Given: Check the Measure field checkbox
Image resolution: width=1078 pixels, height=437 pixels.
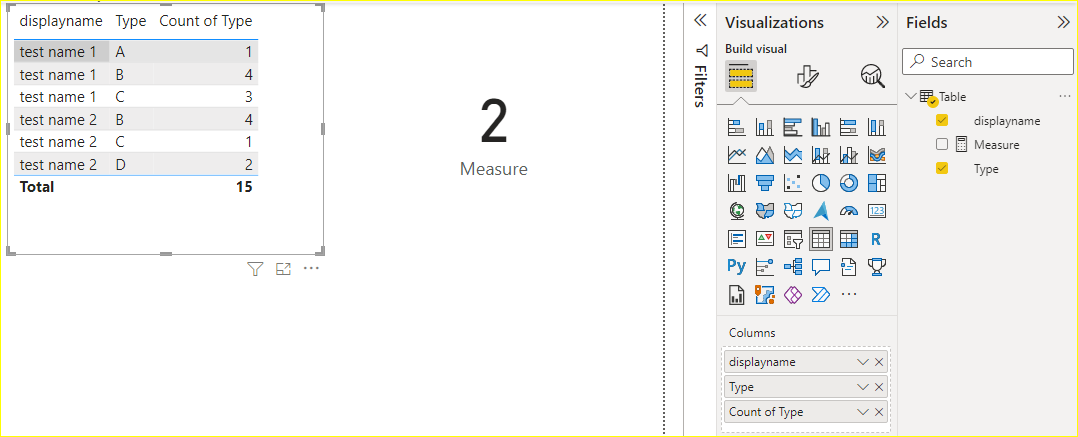Looking at the screenshot, I should (x=942, y=144).
